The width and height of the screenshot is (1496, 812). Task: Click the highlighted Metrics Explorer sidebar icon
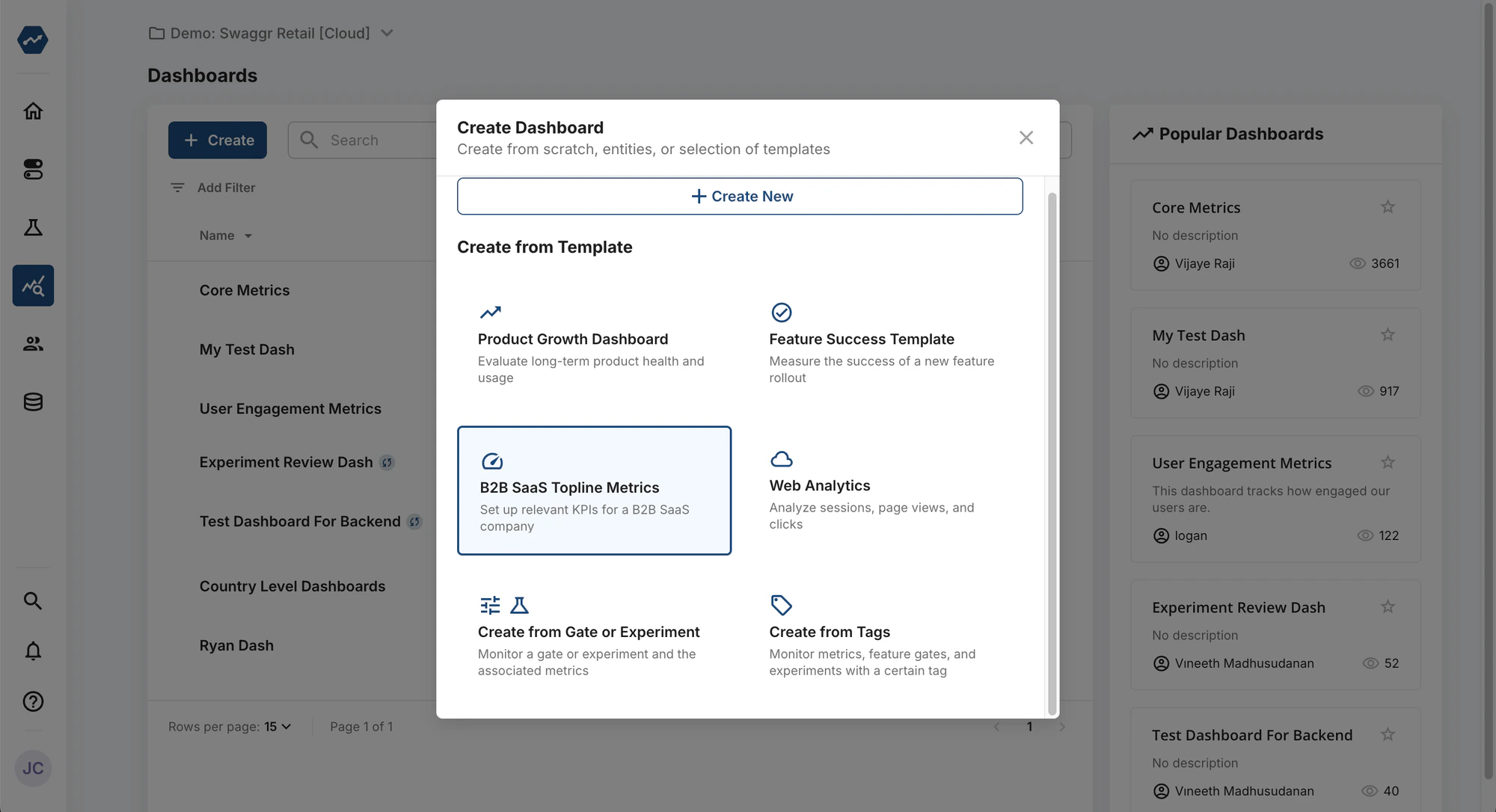point(33,285)
